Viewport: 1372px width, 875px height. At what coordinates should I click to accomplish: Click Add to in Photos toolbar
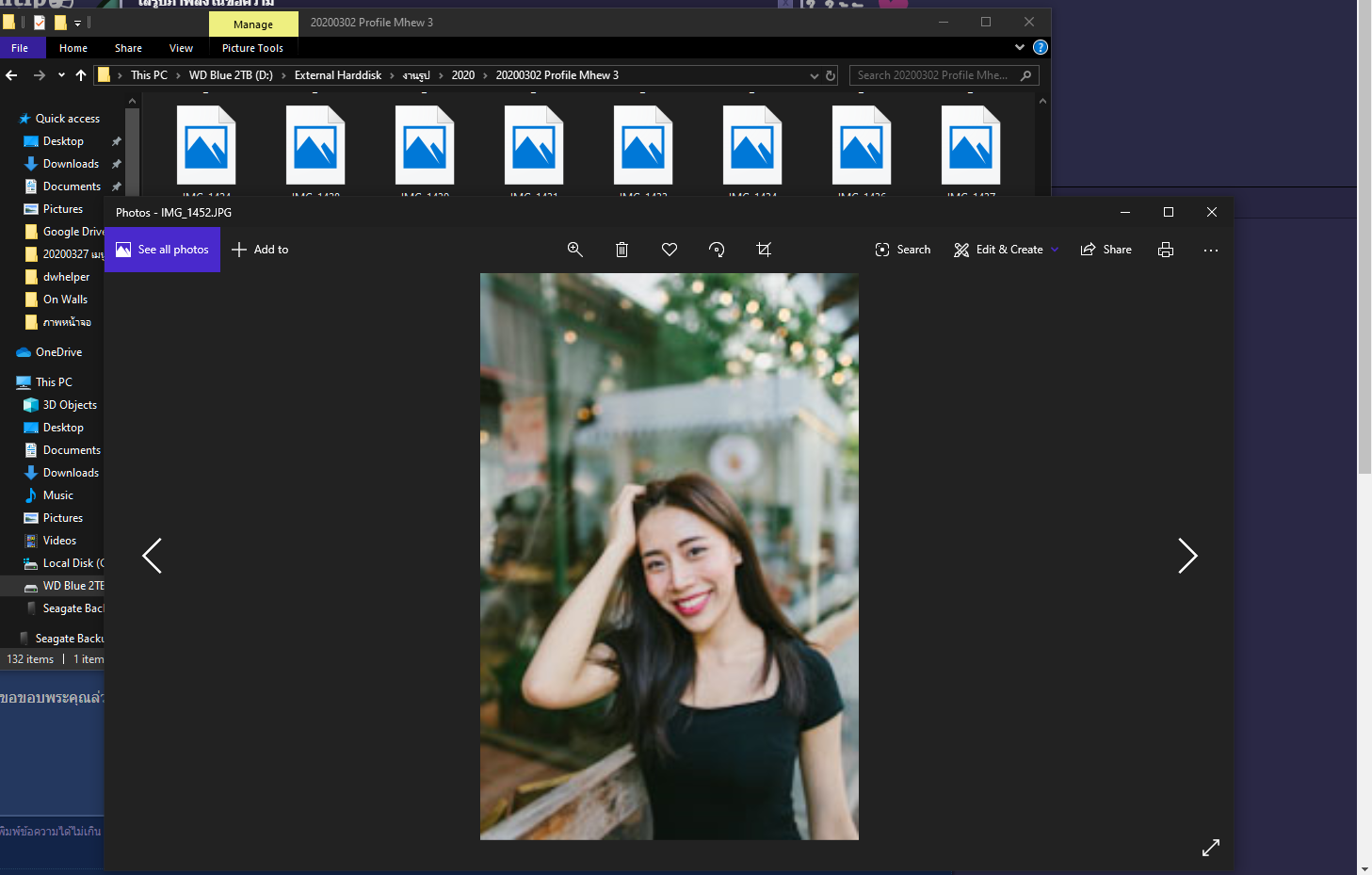(260, 250)
